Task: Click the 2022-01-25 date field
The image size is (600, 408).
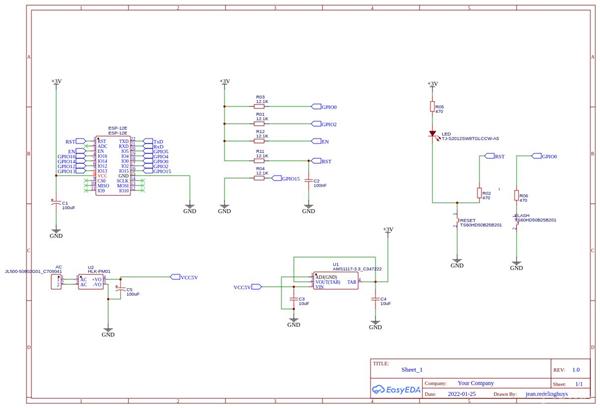Action: point(462,393)
